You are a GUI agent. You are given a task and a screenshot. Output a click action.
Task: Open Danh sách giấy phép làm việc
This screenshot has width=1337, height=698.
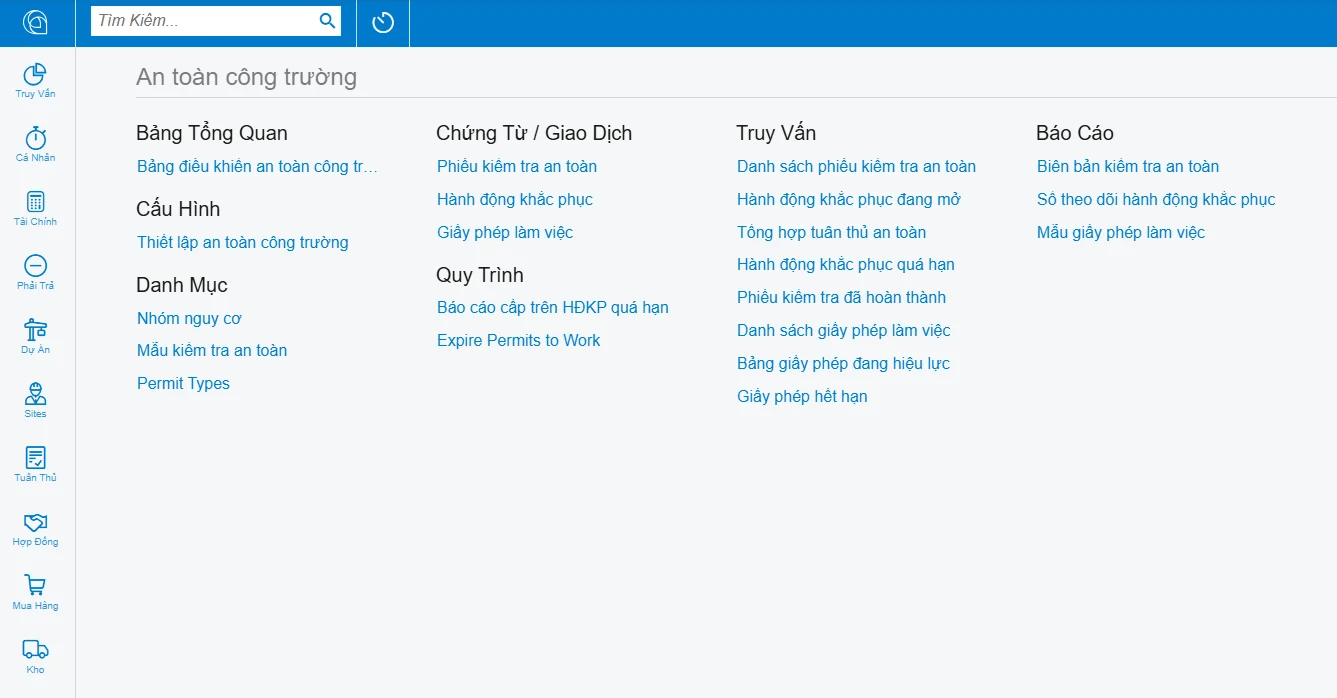pos(844,331)
